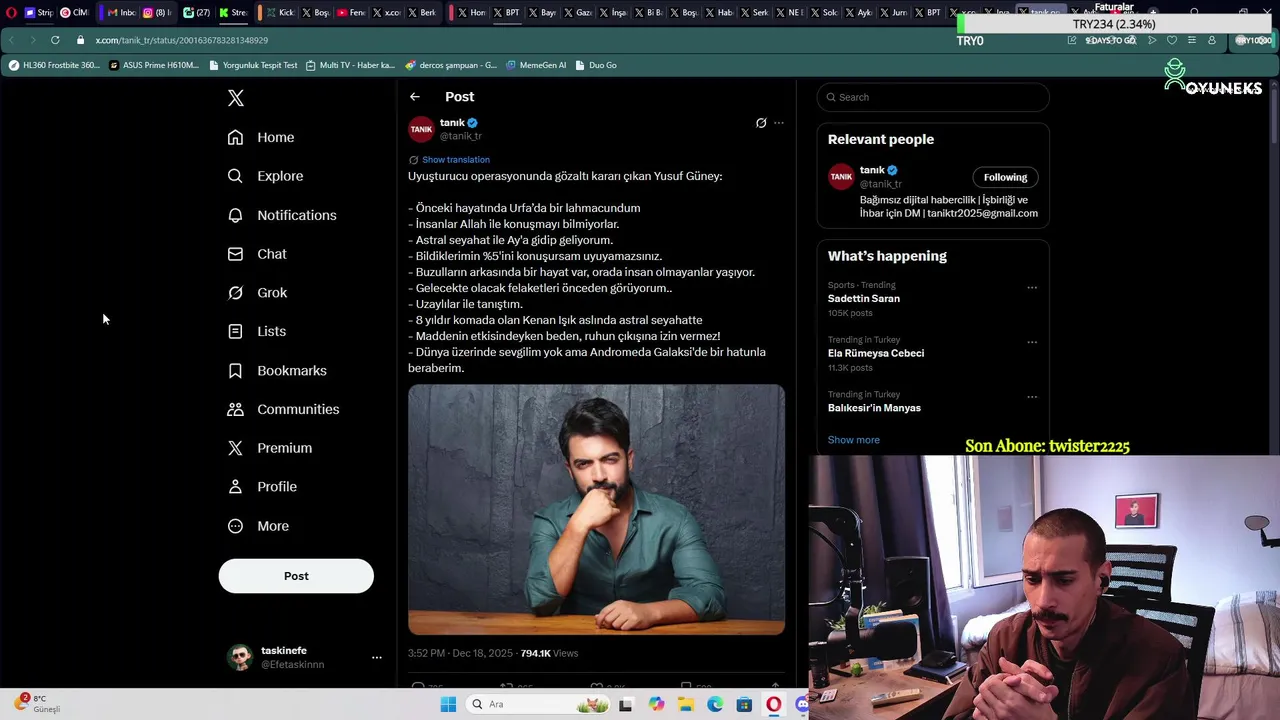This screenshot has width=1280, height=720.
Task: Click the Communities people icon
Action: 235,409
